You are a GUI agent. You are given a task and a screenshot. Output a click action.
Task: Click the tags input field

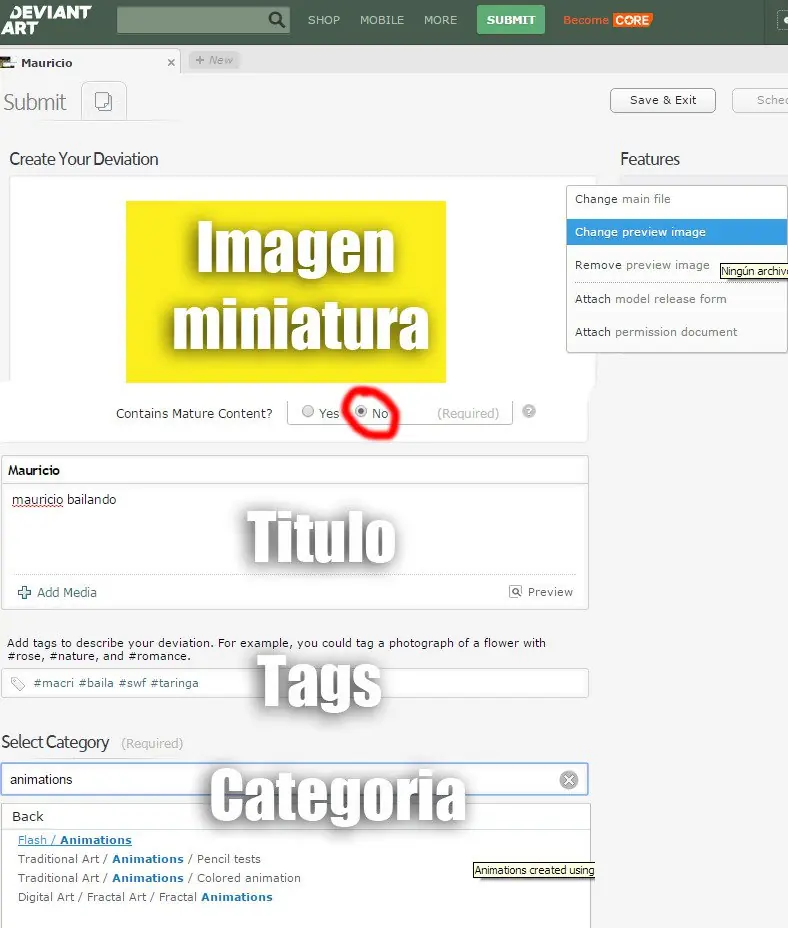pos(295,683)
